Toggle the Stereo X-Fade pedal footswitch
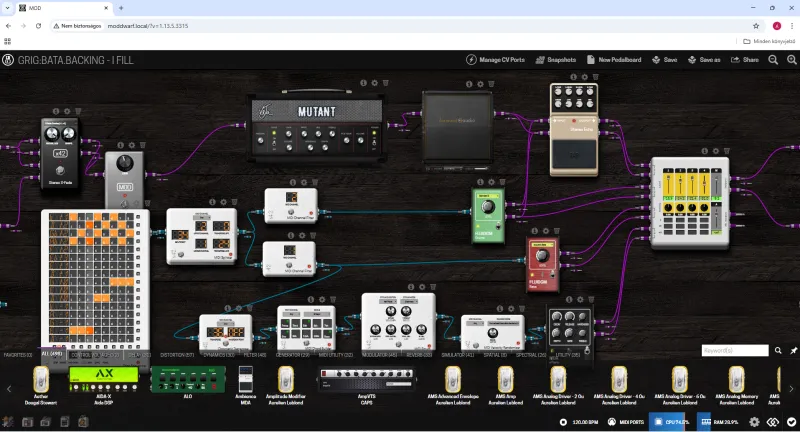The height and width of the screenshot is (432, 800). [60, 170]
